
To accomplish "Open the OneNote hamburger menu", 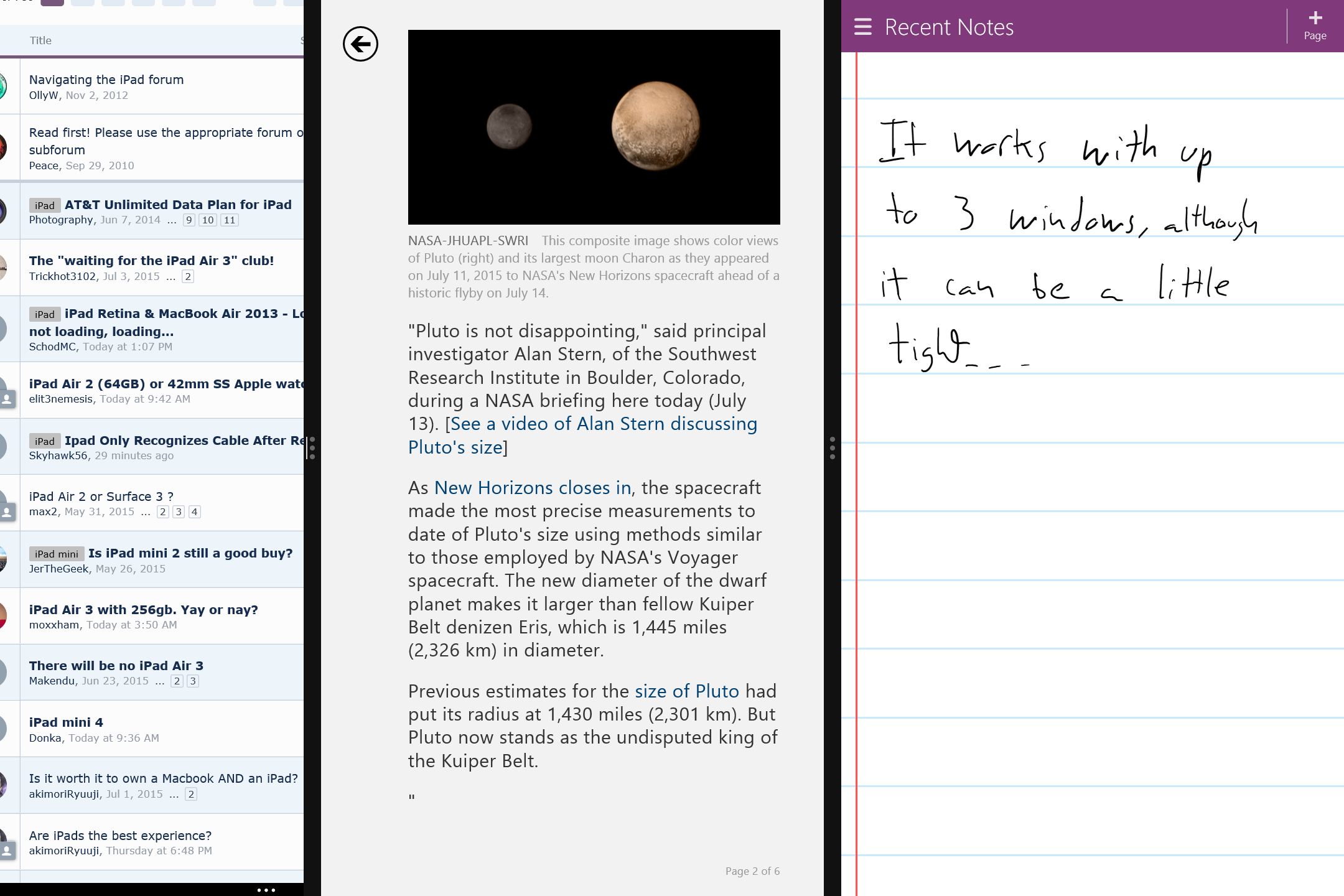I will click(x=862, y=27).
